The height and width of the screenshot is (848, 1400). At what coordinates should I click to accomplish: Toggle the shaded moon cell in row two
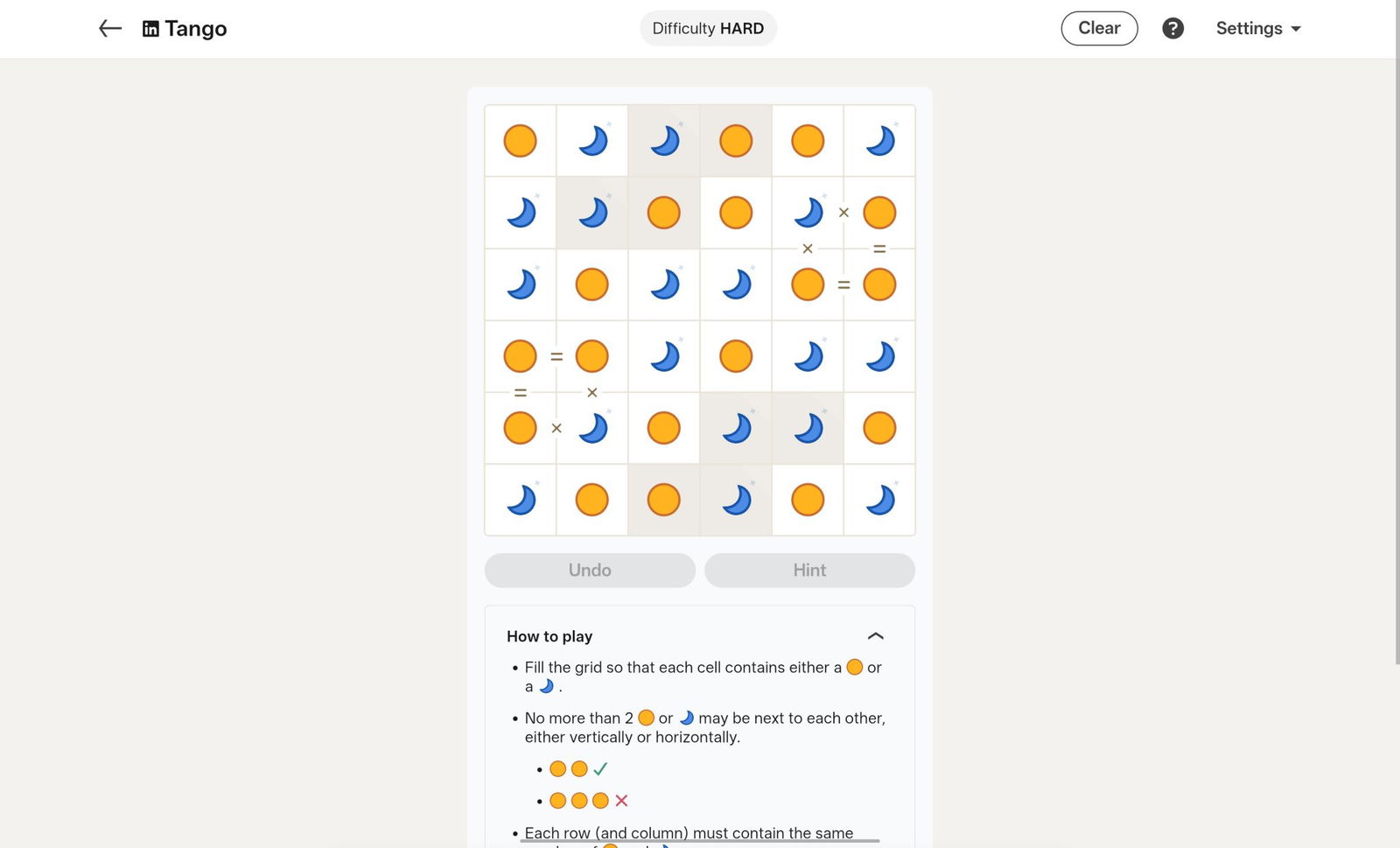[591, 213]
